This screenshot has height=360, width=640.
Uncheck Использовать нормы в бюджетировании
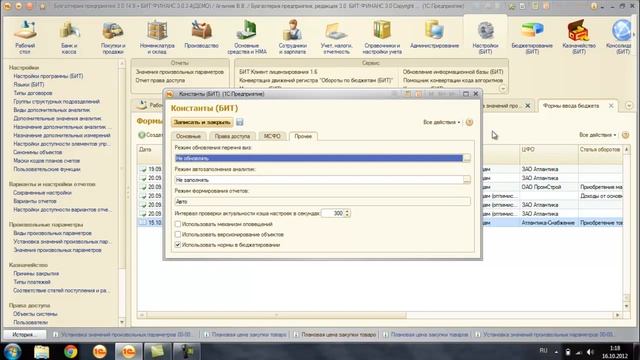[178, 245]
